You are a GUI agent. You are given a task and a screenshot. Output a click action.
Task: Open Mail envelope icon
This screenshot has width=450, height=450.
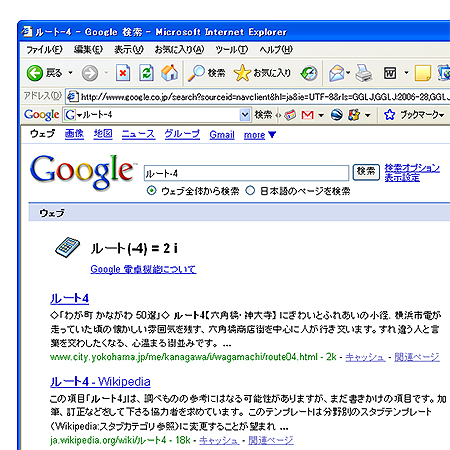pos(337,73)
